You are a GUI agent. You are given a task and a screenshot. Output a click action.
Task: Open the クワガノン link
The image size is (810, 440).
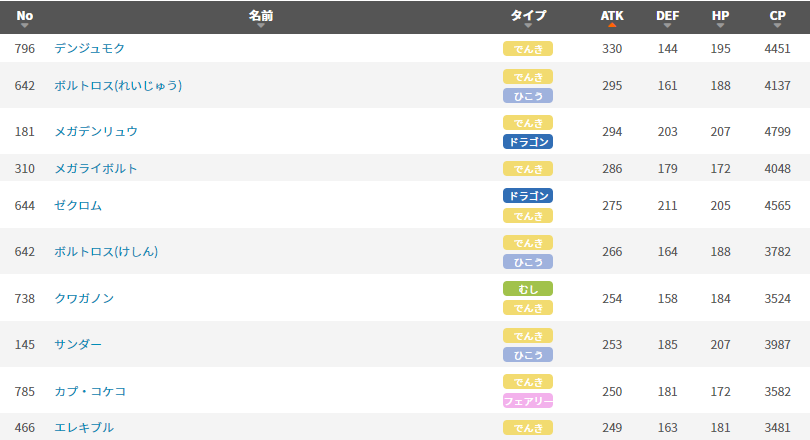(x=84, y=298)
